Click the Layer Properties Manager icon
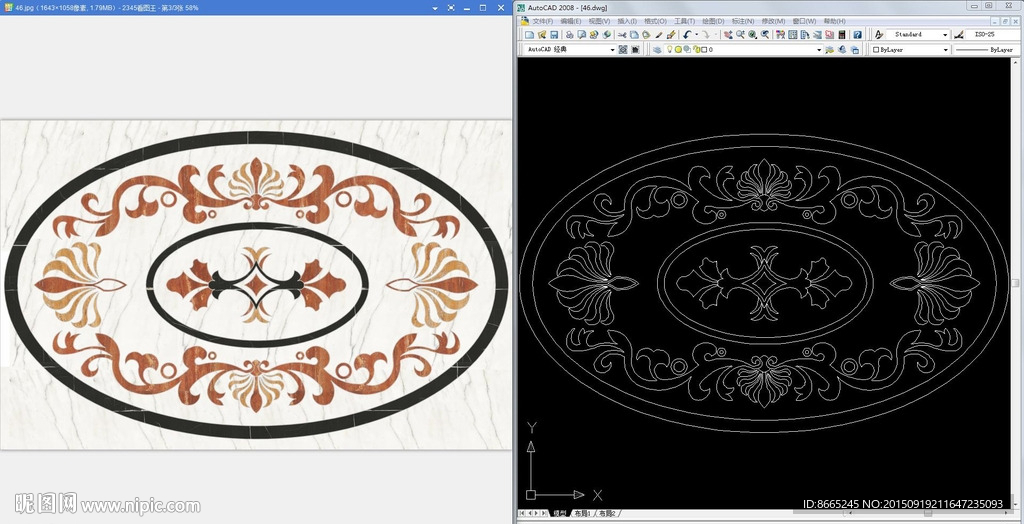This screenshot has height=524, width=1024. (x=655, y=49)
